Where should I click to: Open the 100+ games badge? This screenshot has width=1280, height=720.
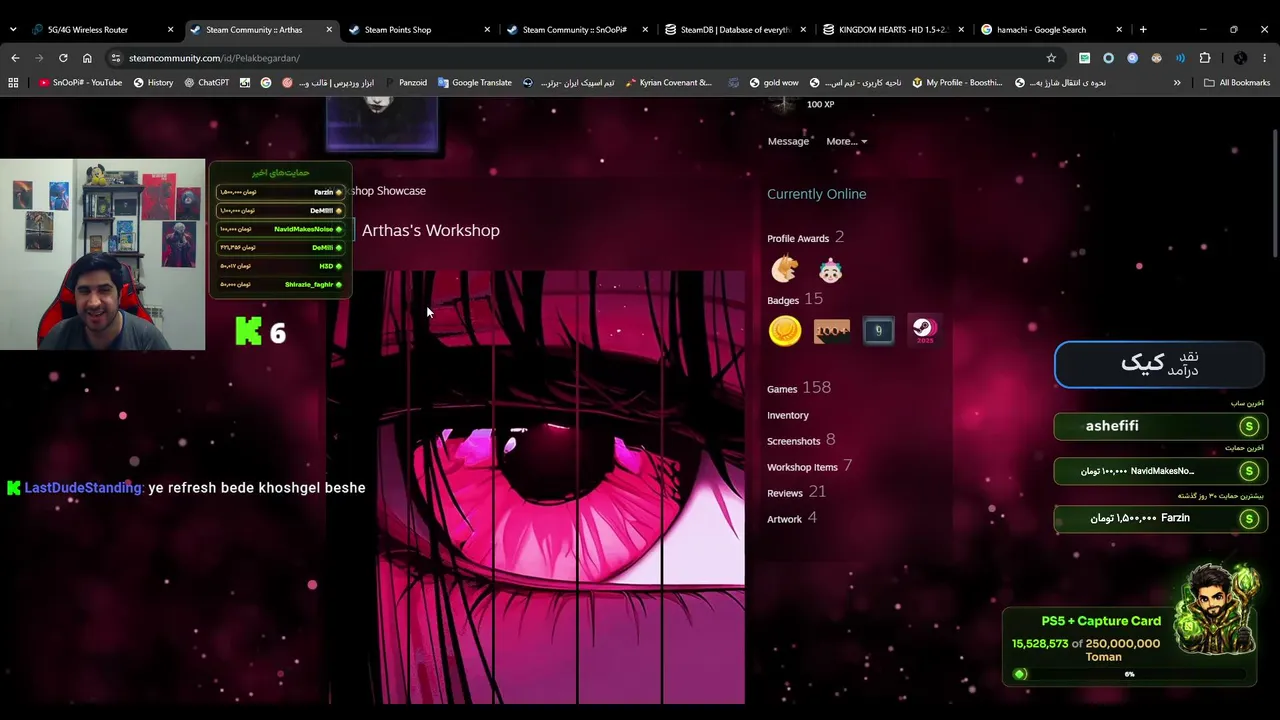point(831,330)
